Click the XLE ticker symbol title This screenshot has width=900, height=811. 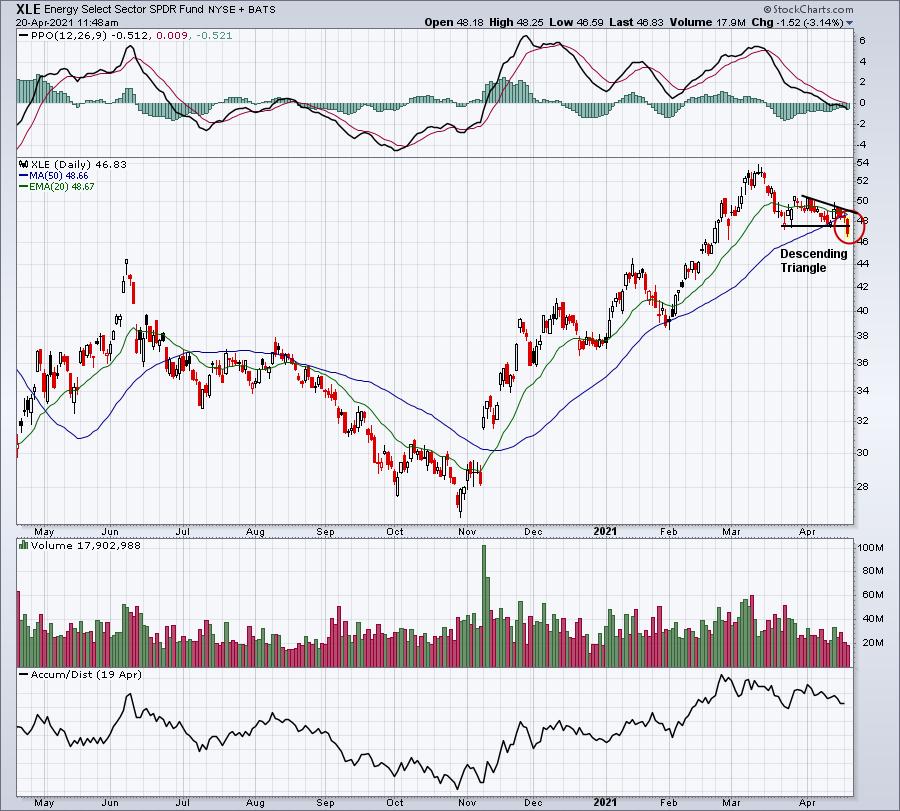point(28,9)
